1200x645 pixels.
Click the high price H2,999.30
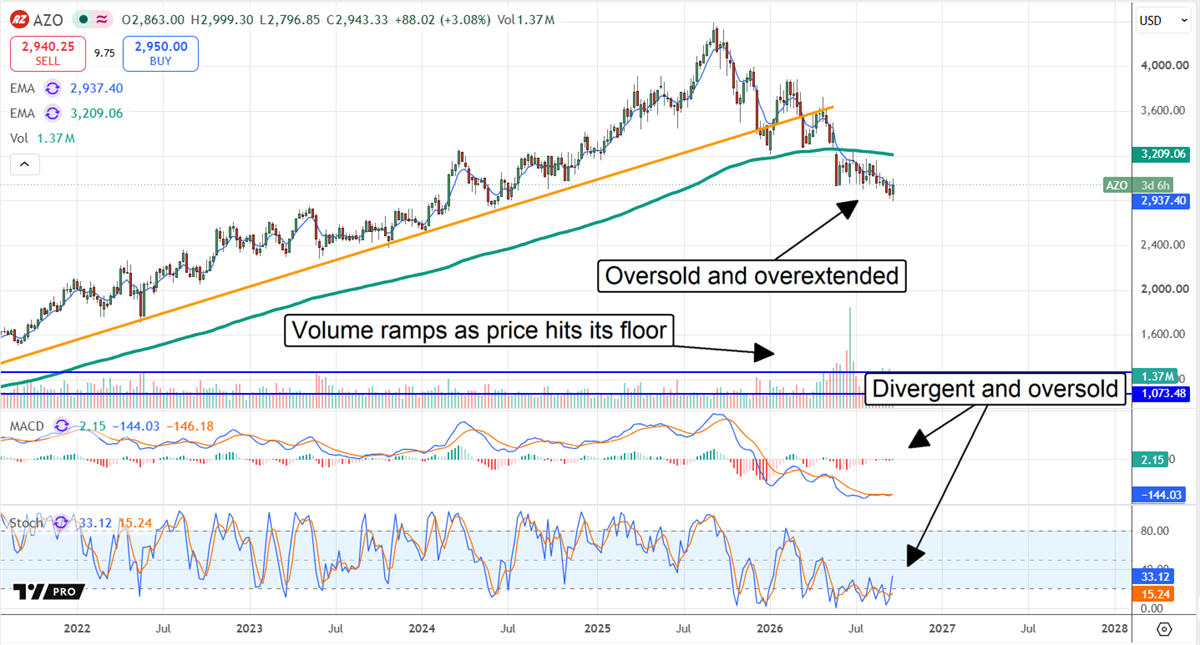222,20
